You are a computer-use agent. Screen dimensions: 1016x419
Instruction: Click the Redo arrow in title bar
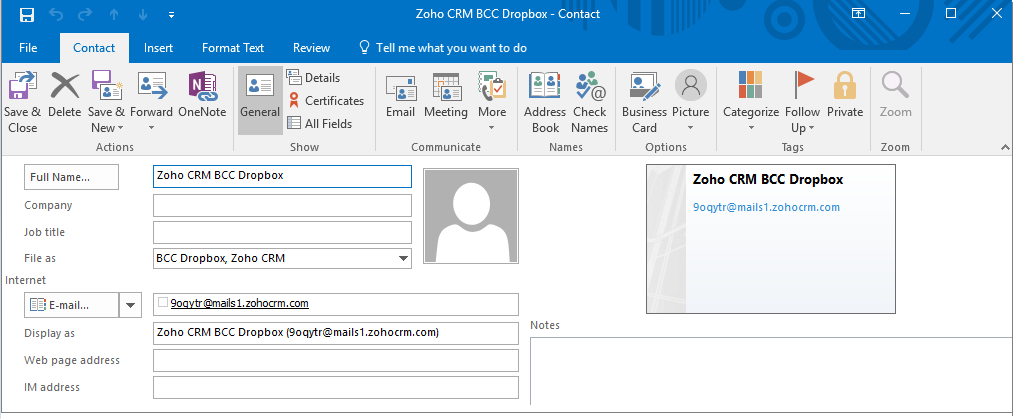pos(85,14)
